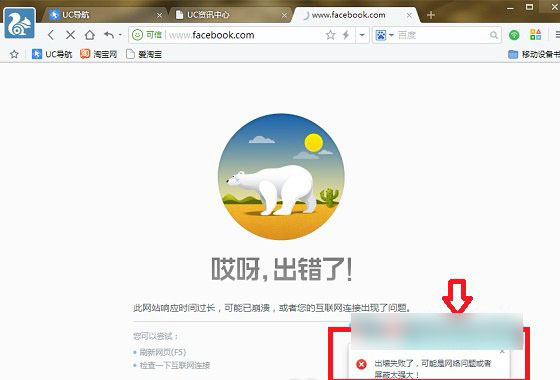The image size is (560, 380).
Task: Switch to the UC导航 tab
Action: click(x=104, y=15)
